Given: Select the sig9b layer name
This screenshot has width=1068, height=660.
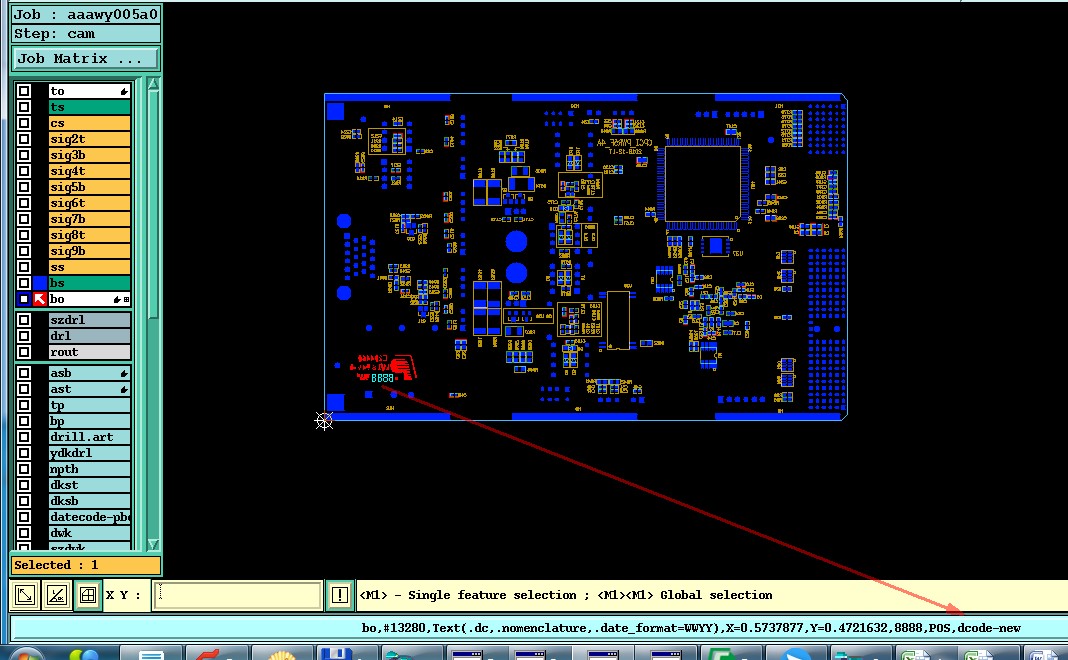Looking at the screenshot, I should click(89, 251).
